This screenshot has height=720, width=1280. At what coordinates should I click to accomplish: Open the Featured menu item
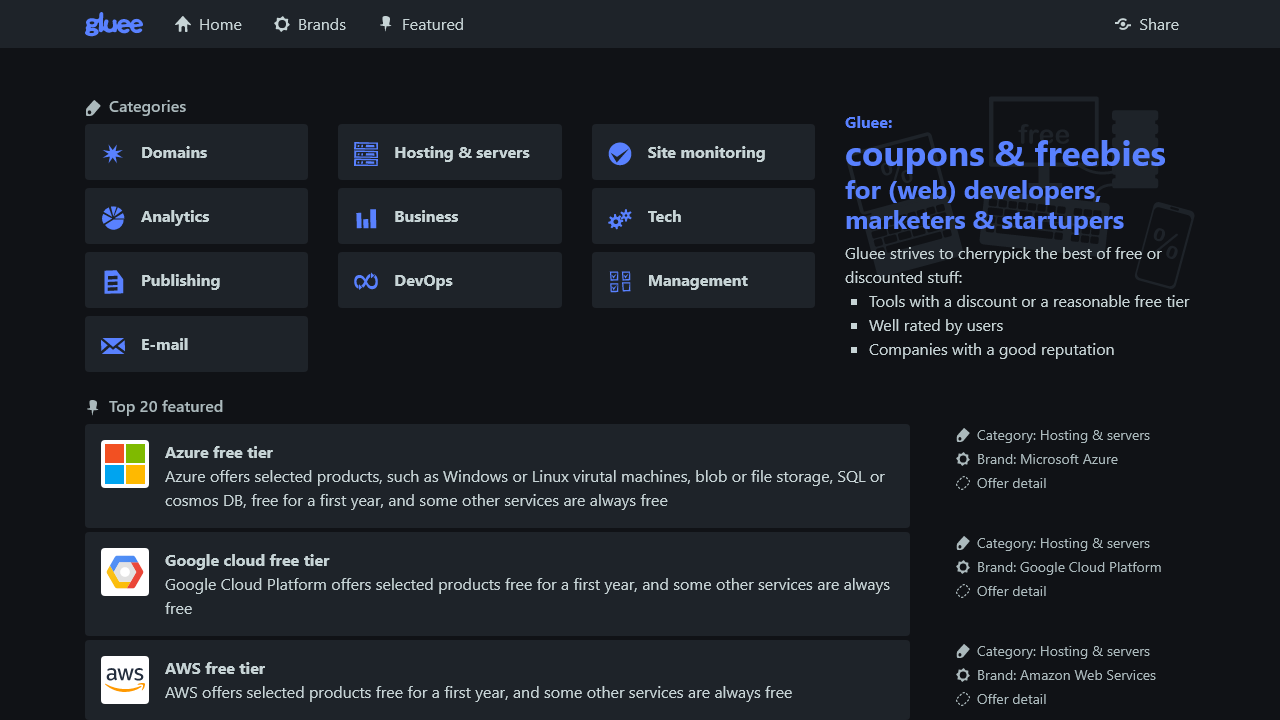(421, 24)
